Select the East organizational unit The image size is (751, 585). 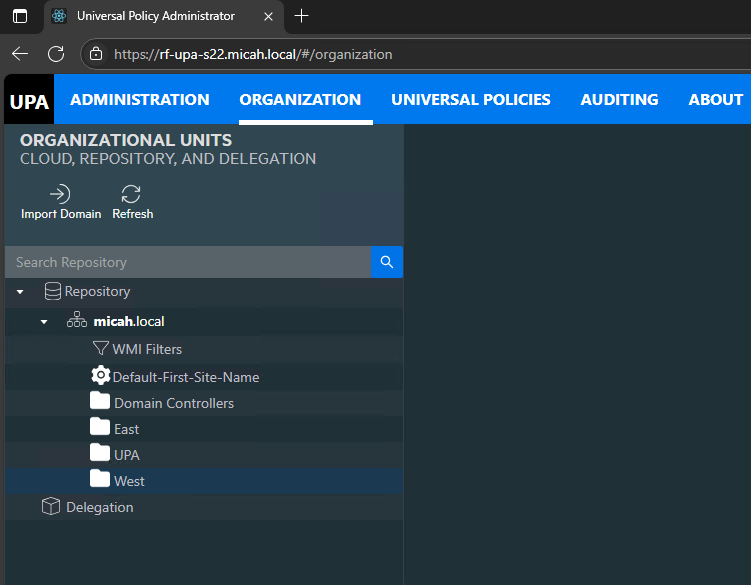point(126,429)
